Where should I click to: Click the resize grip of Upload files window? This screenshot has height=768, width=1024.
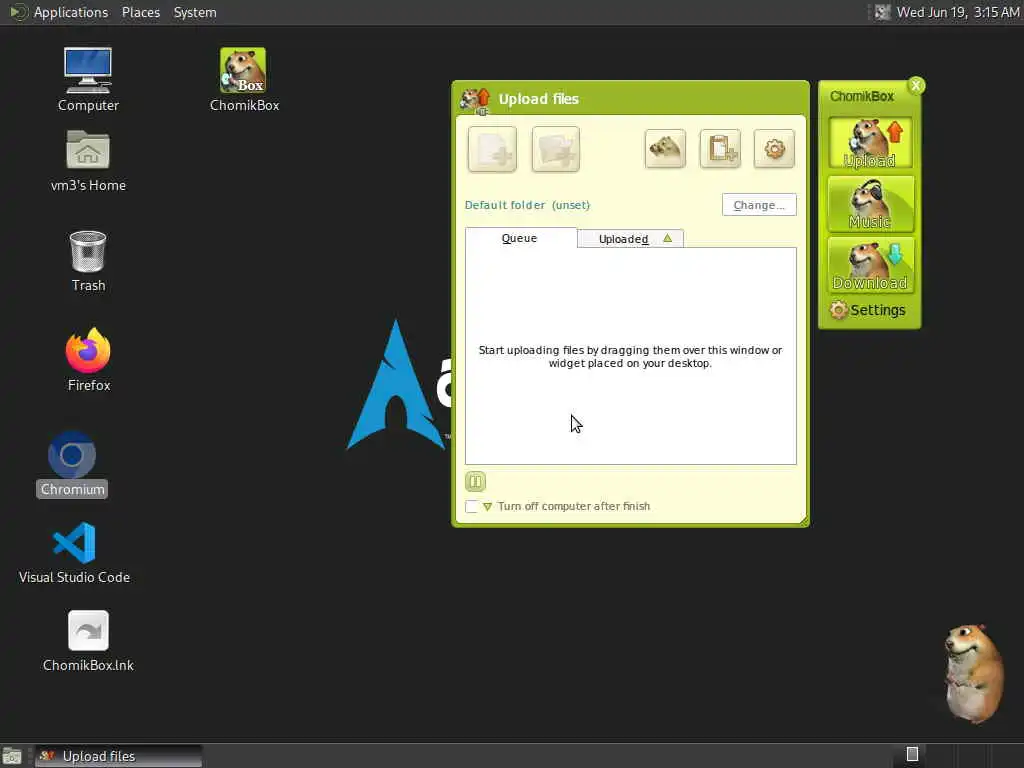click(x=803, y=520)
